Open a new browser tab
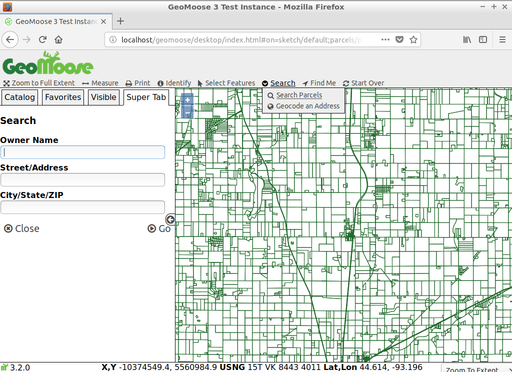Image resolution: width=512 pixels, height=372 pixels. pyautogui.click(x=121, y=21)
